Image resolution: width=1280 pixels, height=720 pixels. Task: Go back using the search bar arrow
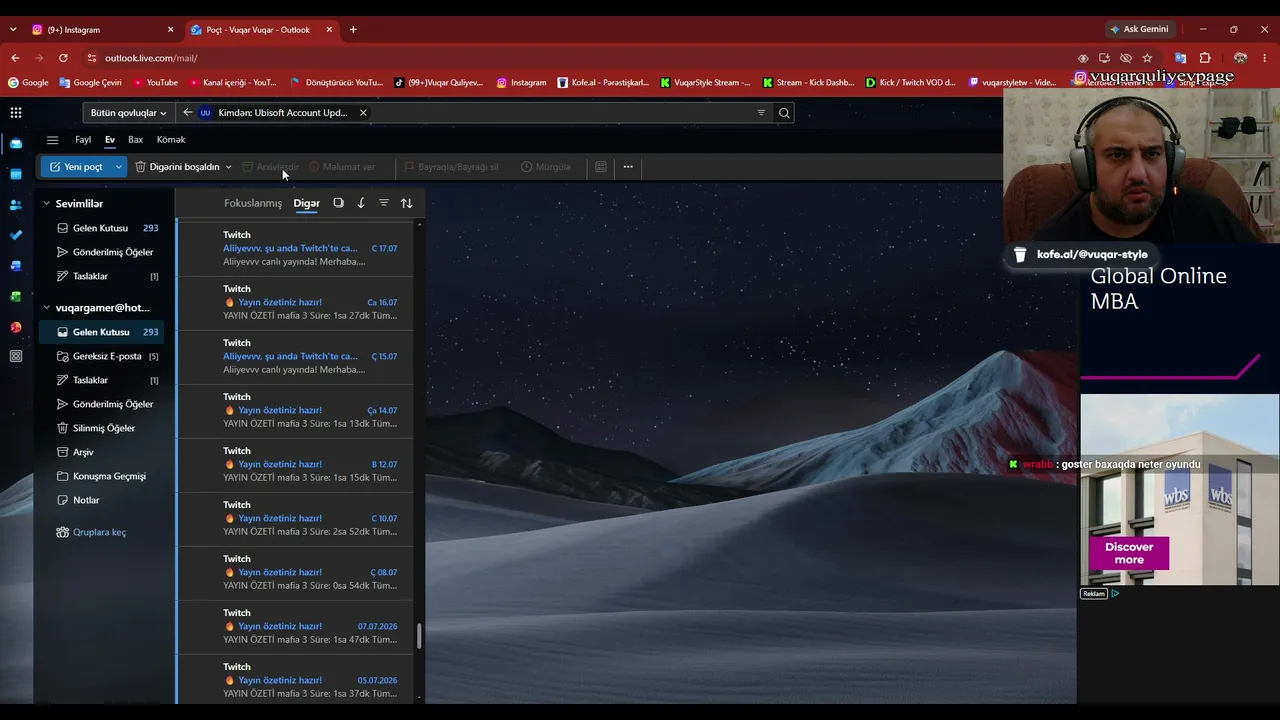(187, 113)
